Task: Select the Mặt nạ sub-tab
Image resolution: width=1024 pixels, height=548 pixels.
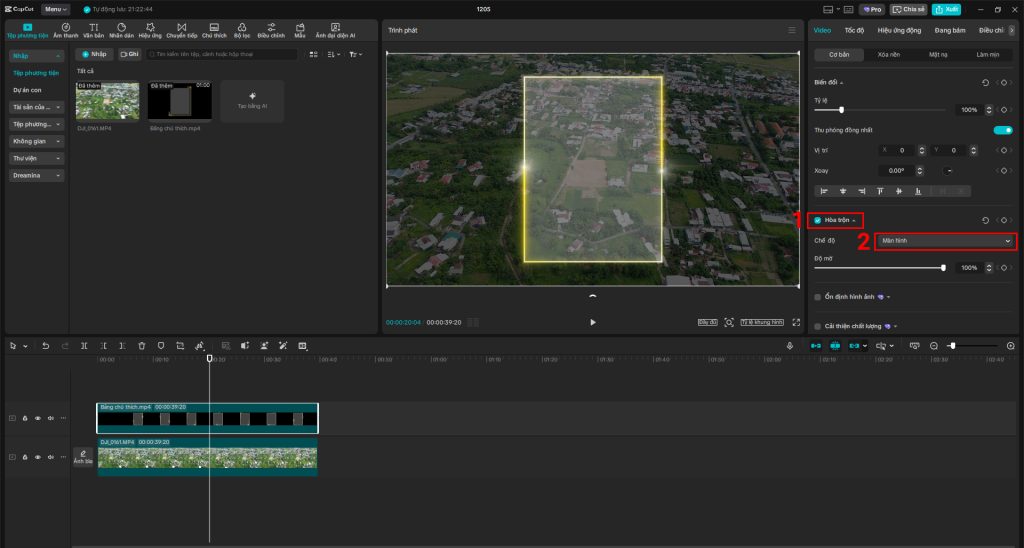Action: pyautogui.click(x=938, y=55)
